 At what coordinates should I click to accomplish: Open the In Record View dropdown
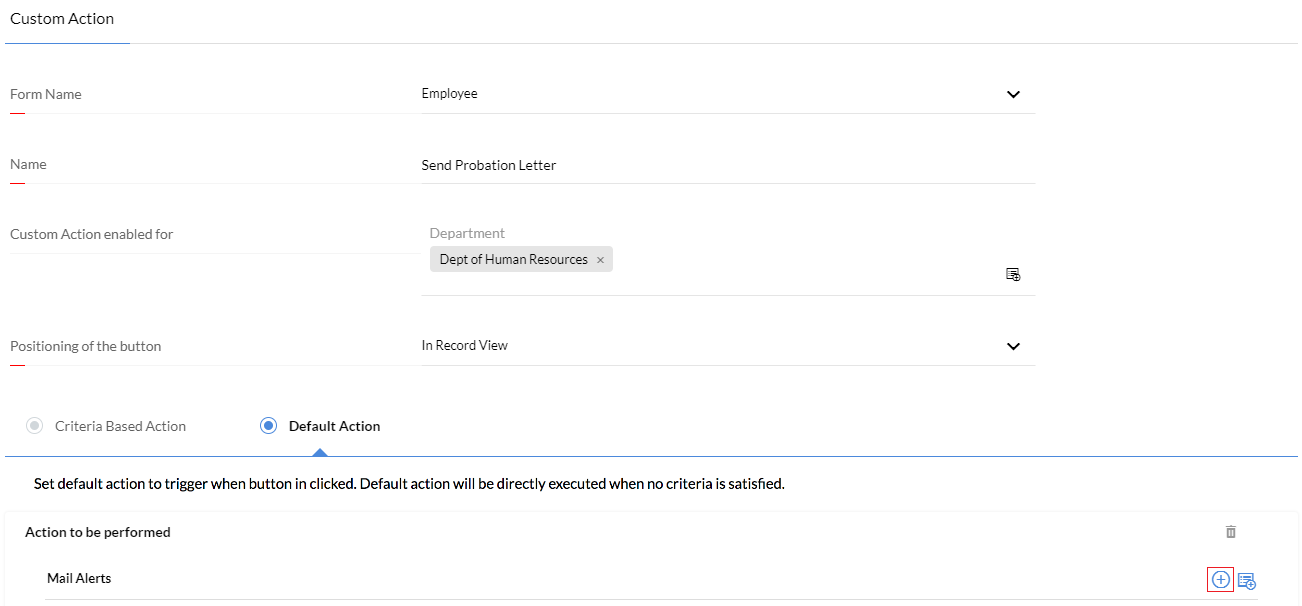(728, 346)
